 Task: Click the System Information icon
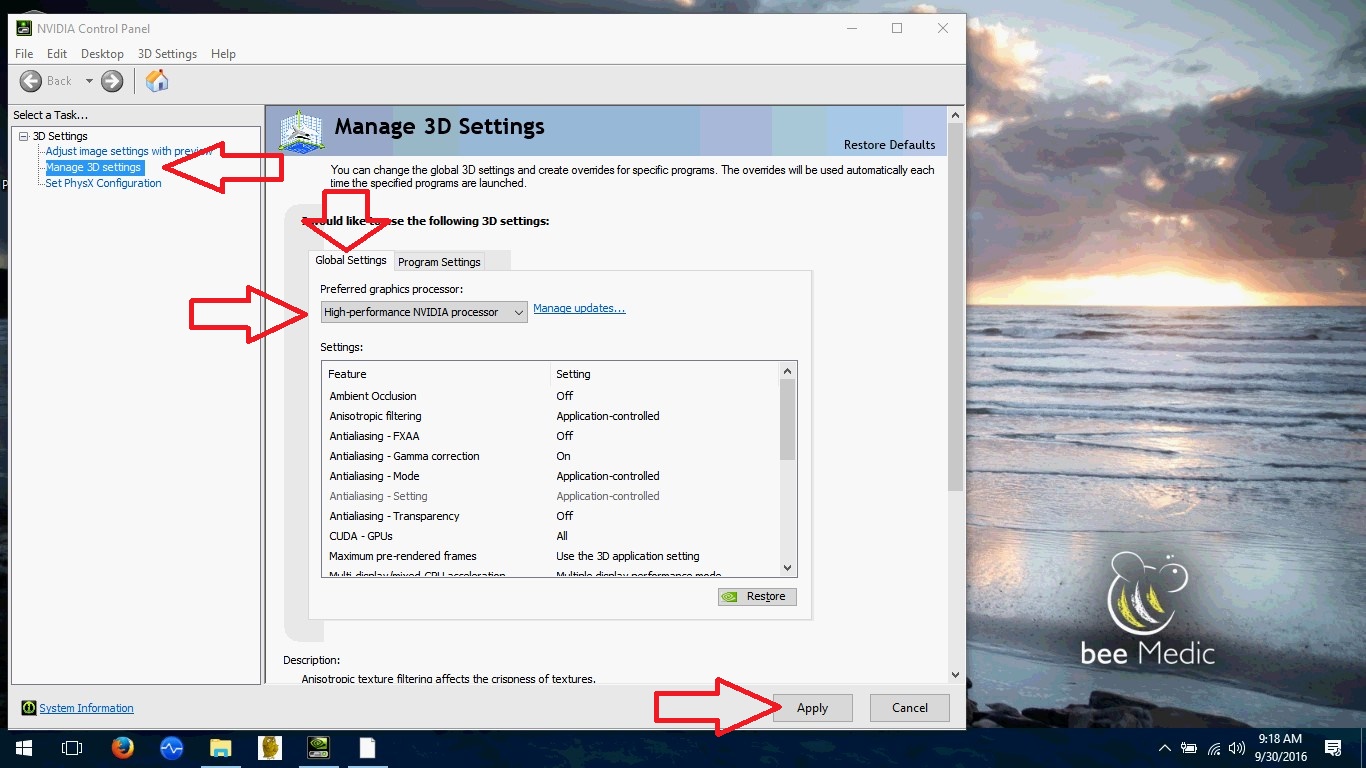(29, 708)
